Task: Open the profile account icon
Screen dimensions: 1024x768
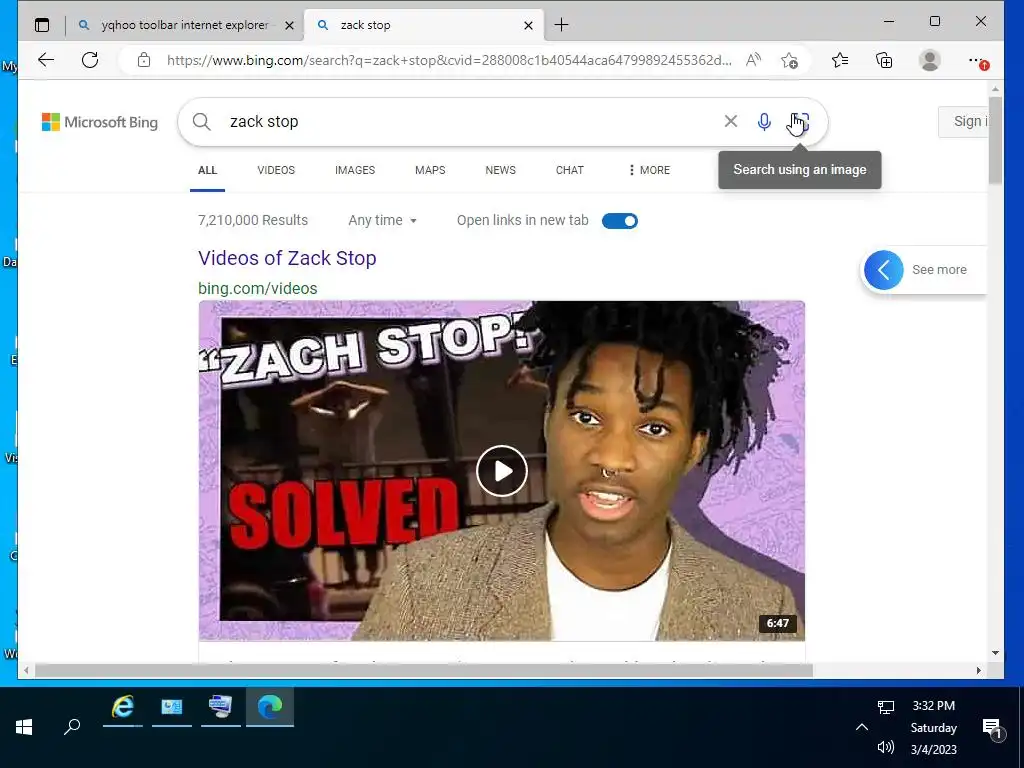Action: [929, 61]
